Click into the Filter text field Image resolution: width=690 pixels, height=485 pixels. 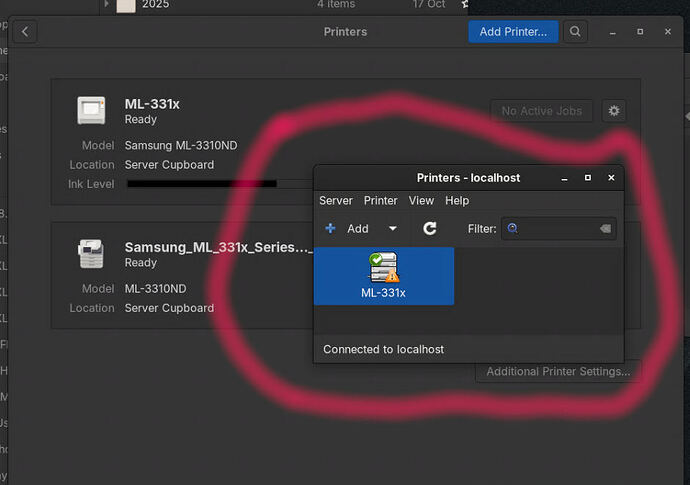[x=557, y=229]
